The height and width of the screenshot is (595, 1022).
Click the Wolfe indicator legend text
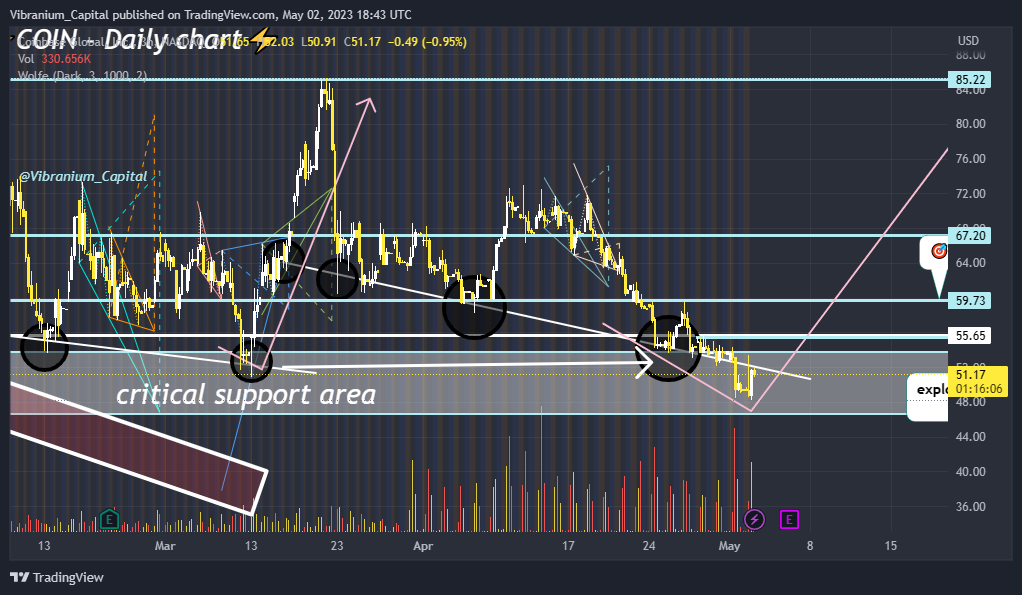pos(82,76)
